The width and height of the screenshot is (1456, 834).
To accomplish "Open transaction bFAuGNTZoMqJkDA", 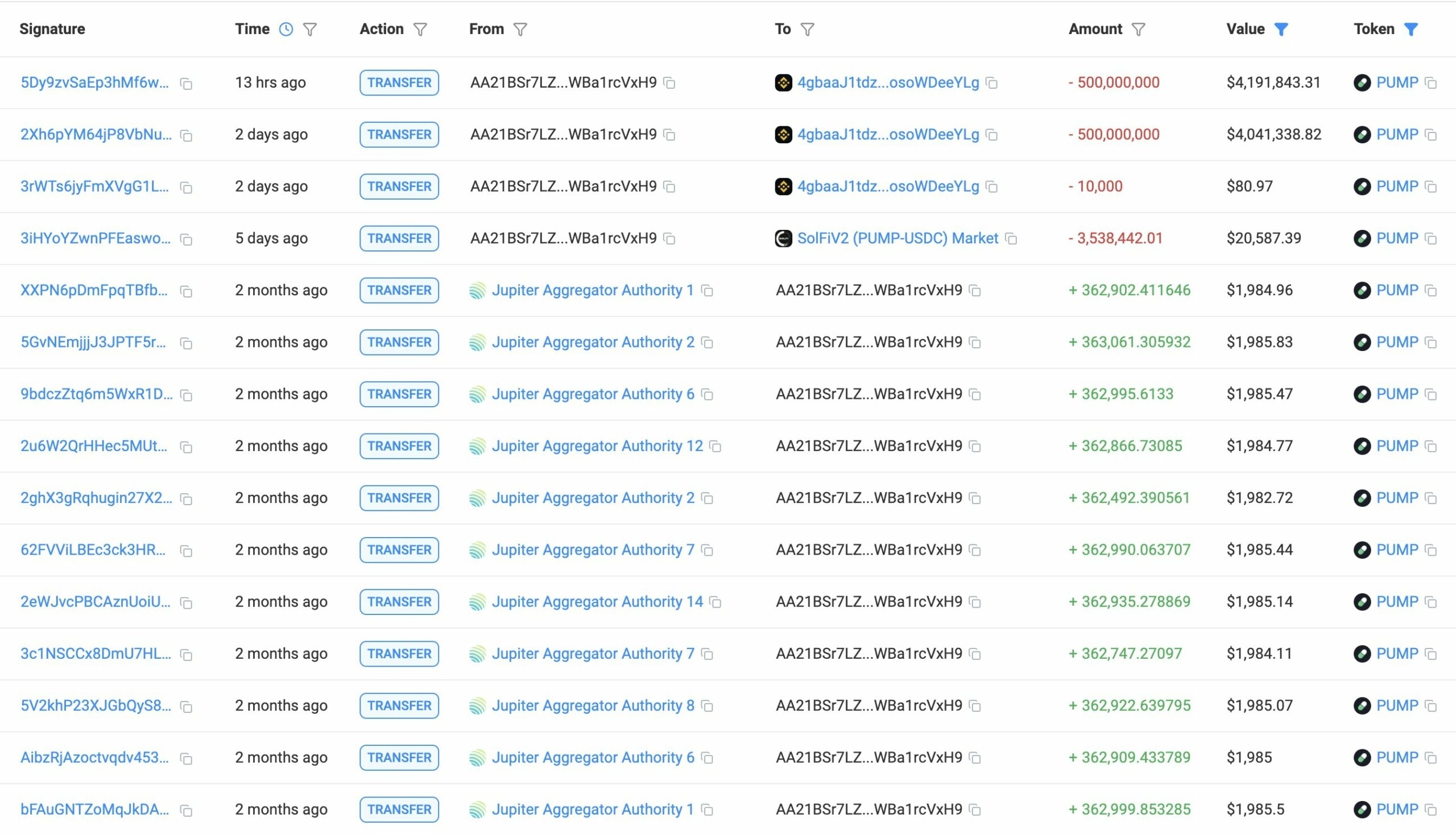I will point(94,809).
